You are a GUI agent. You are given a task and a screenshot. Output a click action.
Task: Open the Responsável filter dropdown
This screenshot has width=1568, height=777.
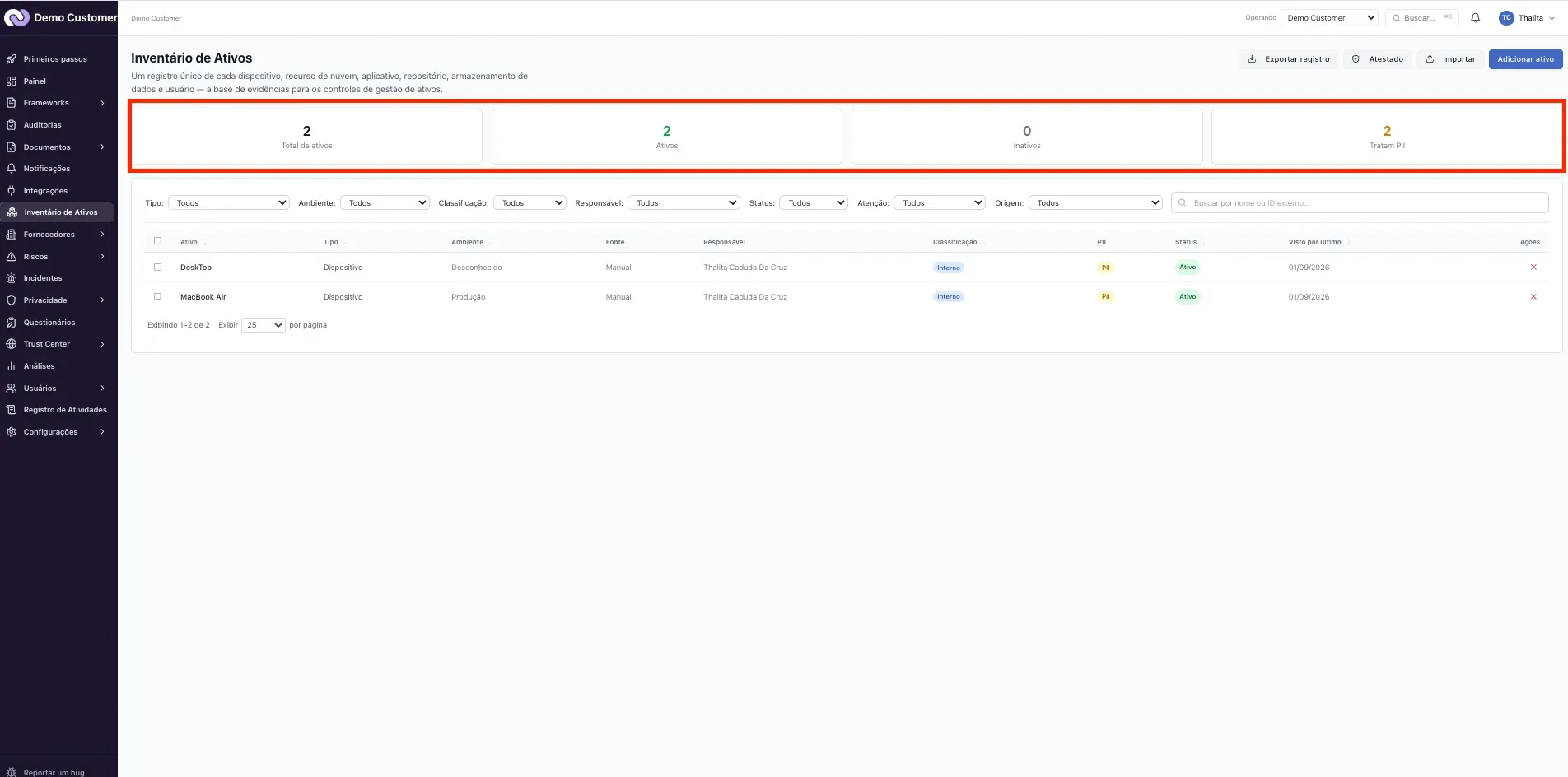click(684, 202)
